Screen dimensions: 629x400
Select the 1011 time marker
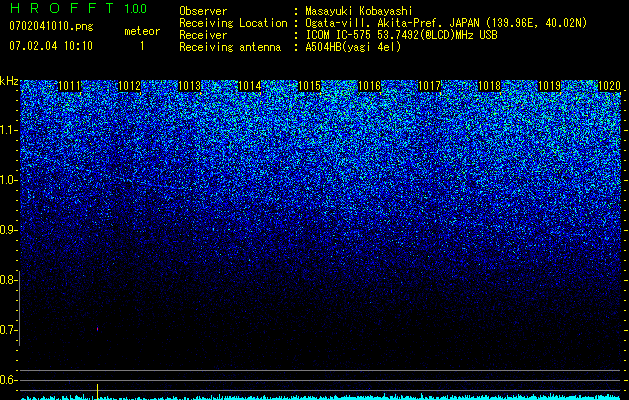click(x=69, y=86)
